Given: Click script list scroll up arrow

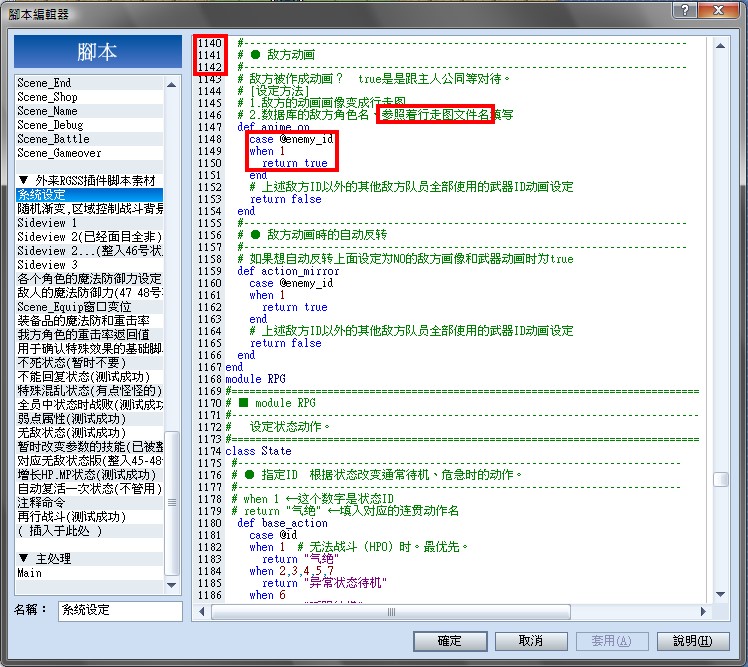Looking at the screenshot, I should click(172, 84).
